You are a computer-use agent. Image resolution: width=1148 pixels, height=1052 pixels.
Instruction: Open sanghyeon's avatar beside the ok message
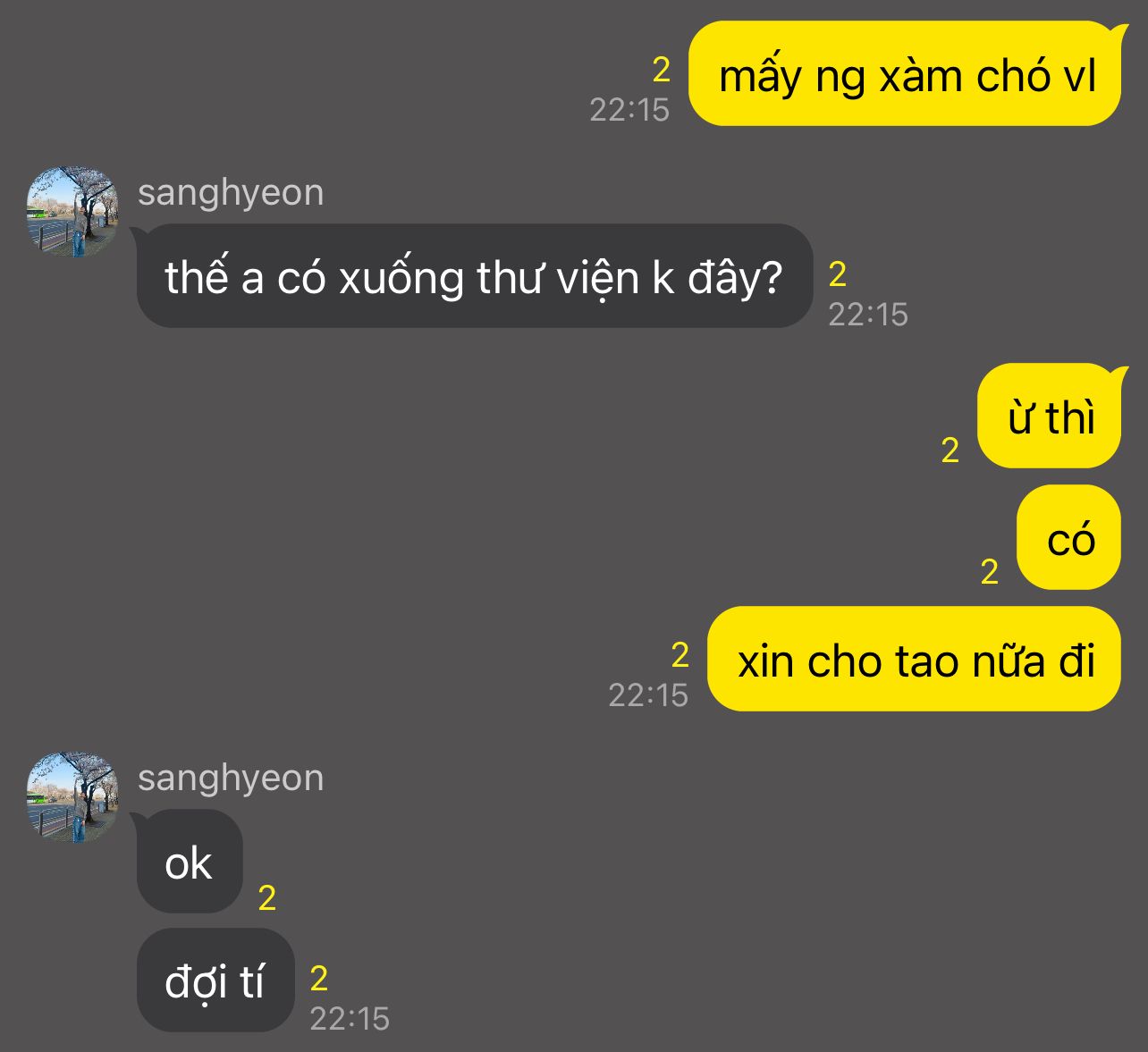click(x=72, y=797)
